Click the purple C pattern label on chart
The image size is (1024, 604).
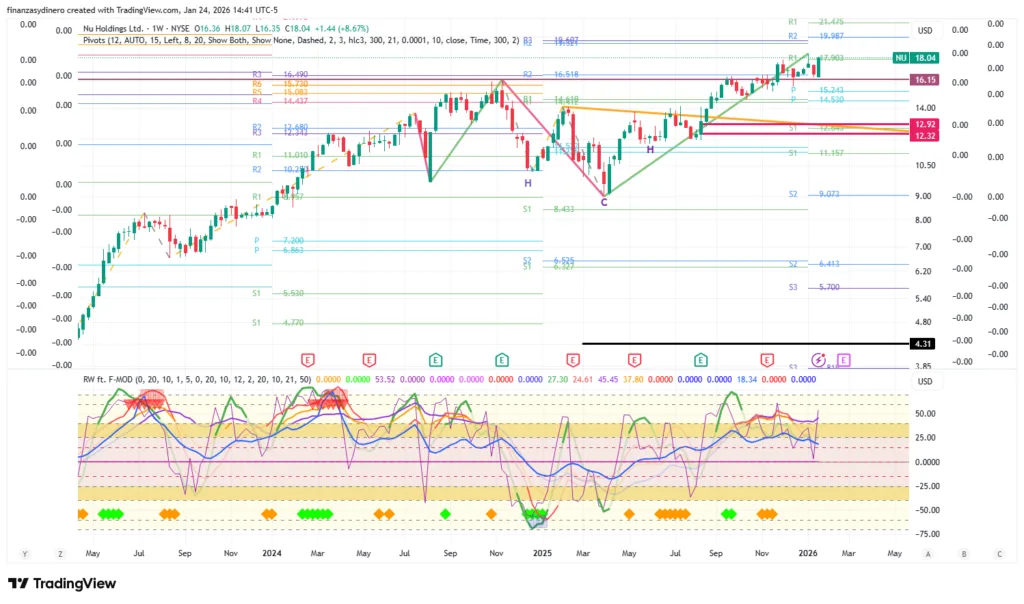point(603,202)
